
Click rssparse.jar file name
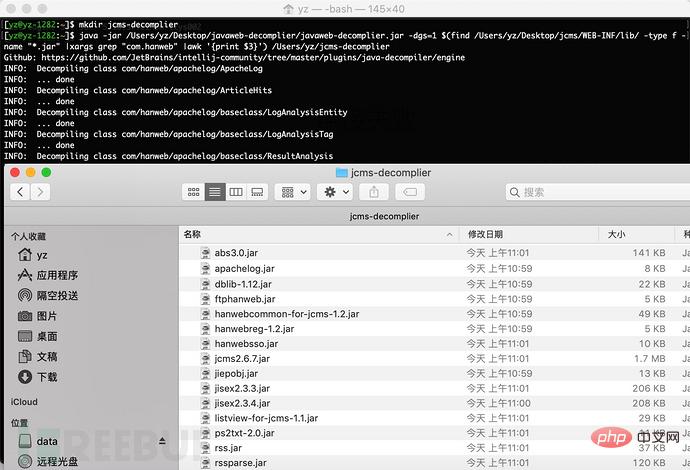[x=241, y=463]
